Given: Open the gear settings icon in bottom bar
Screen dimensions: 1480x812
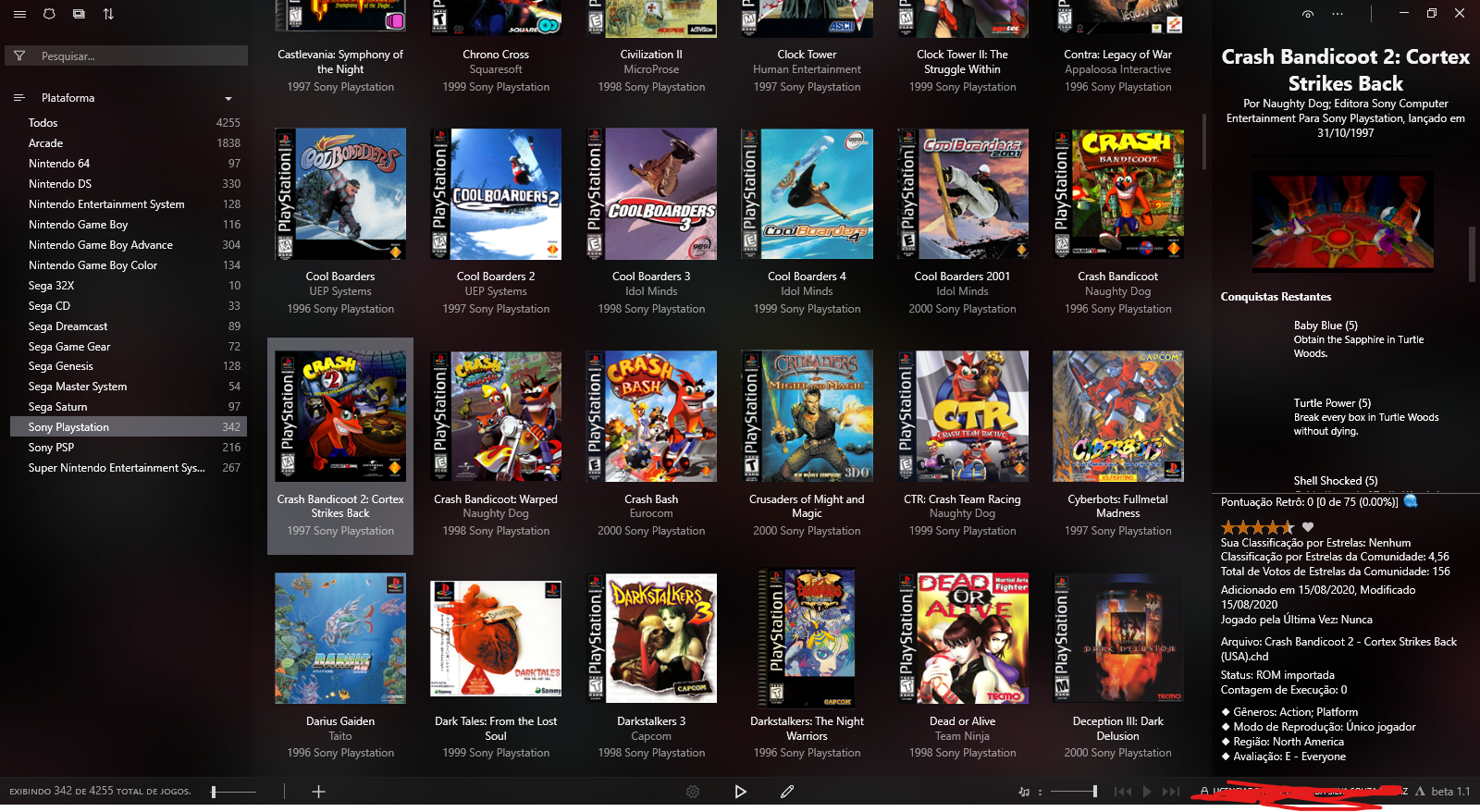Looking at the screenshot, I should coord(693,792).
